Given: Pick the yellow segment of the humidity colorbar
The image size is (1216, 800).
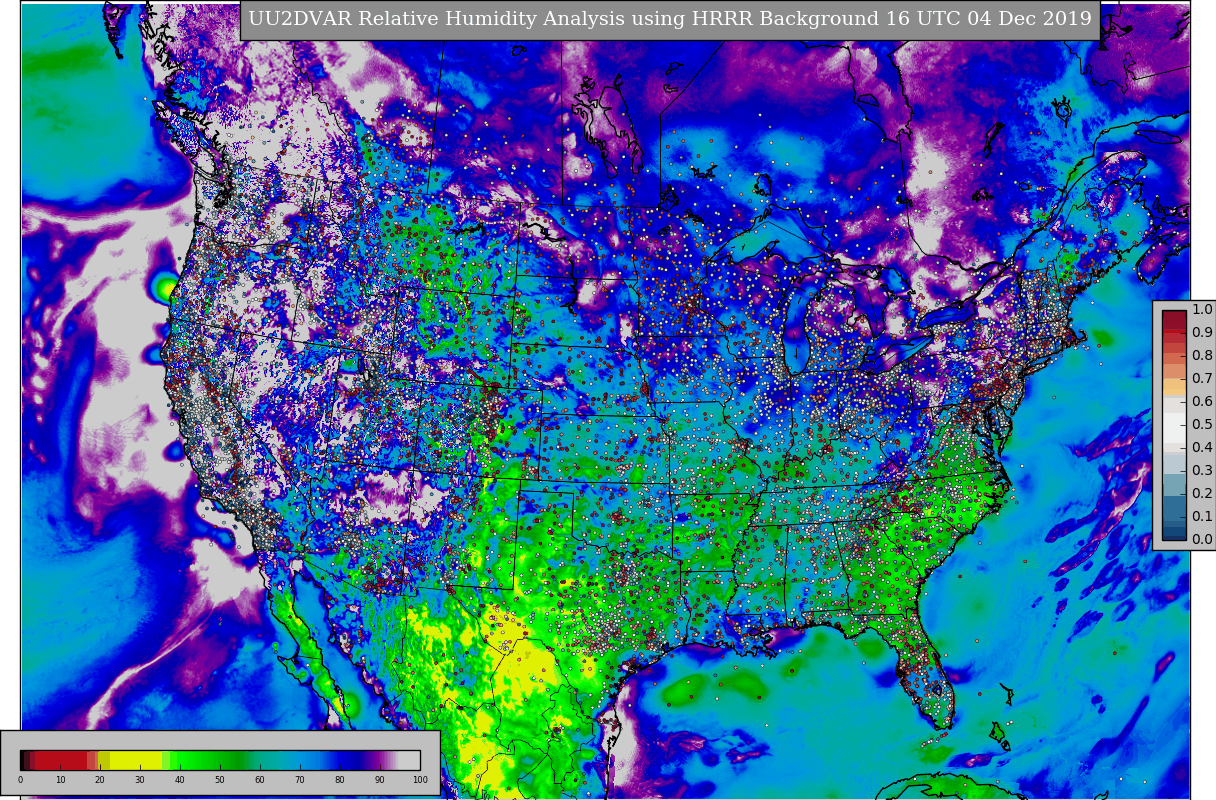Looking at the screenshot, I should click(136, 760).
